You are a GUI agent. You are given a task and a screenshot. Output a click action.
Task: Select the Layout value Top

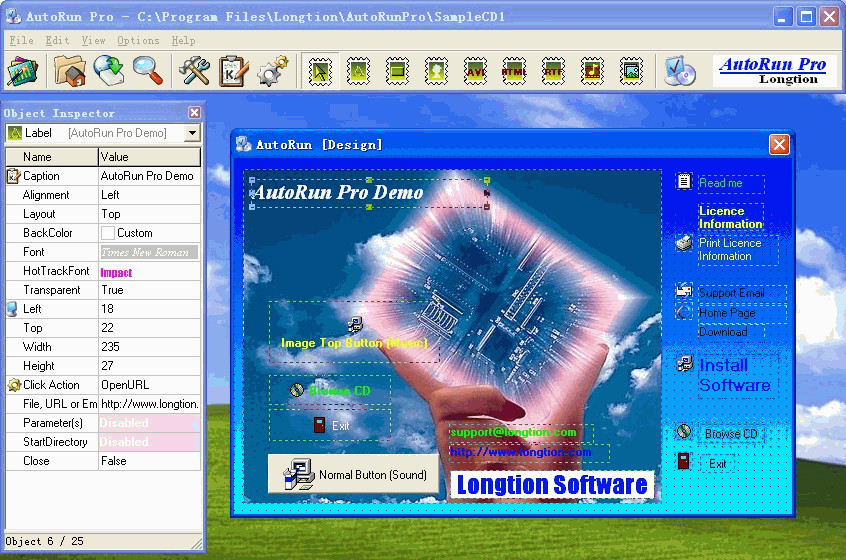pyautogui.click(x=149, y=214)
